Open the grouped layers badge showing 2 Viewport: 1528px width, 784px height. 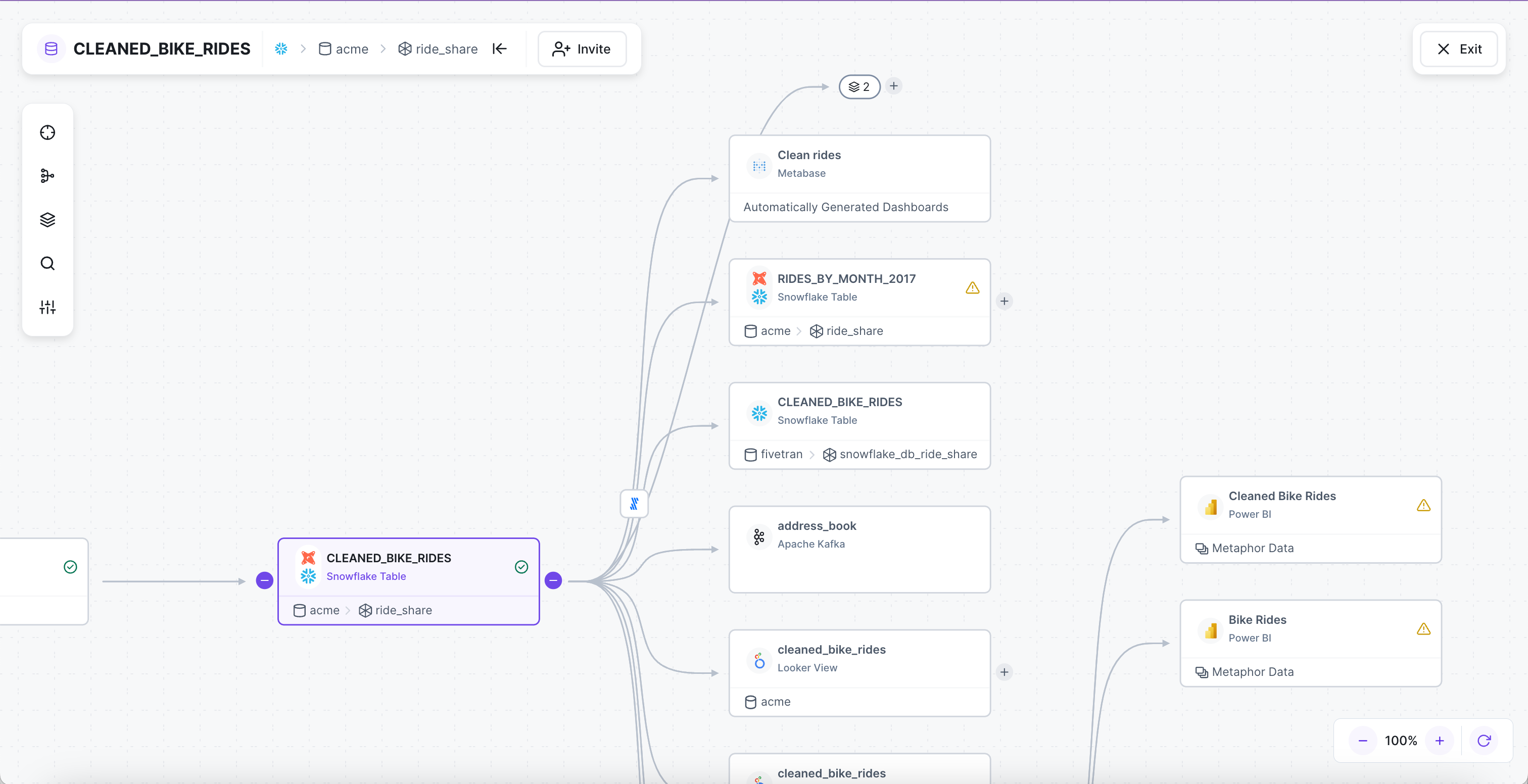(x=860, y=86)
